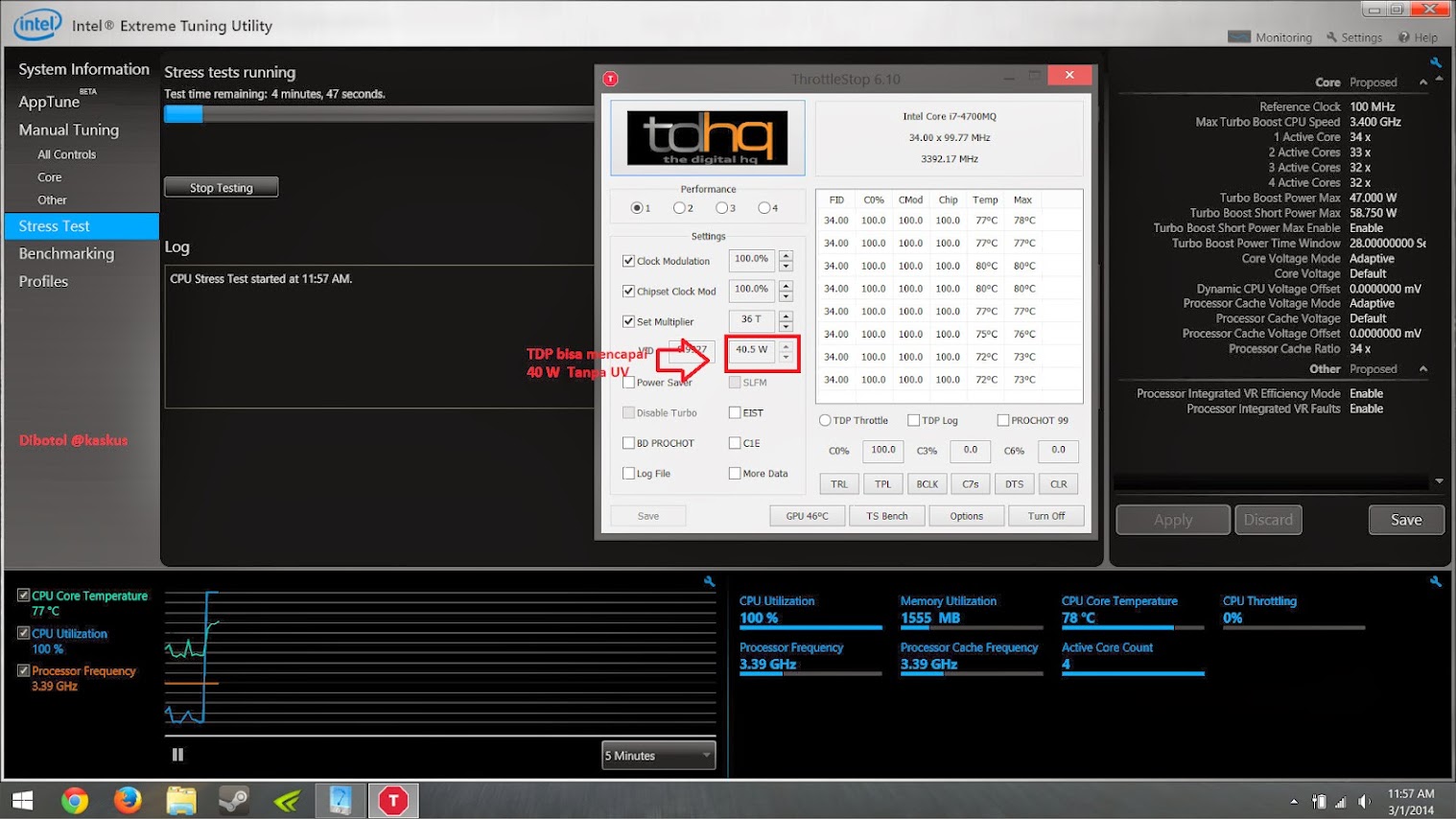The height and width of the screenshot is (819, 1456).
Task: Uncheck the Clock Modulation checkbox
Action: (x=628, y=261)
